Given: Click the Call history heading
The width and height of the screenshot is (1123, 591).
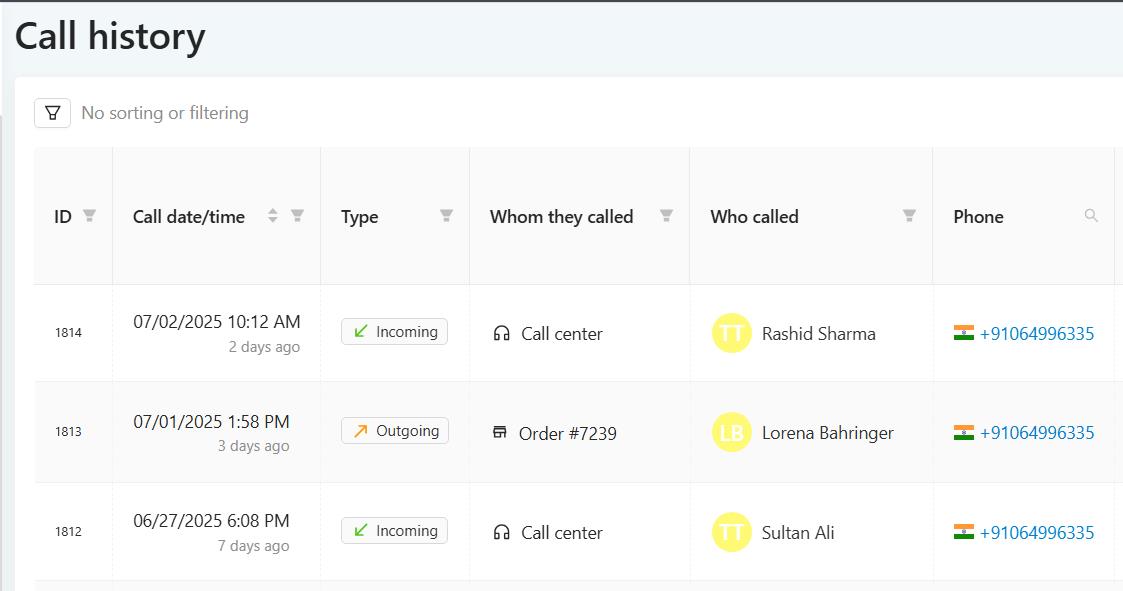Looking at the screenshot, I should point(110,37).
